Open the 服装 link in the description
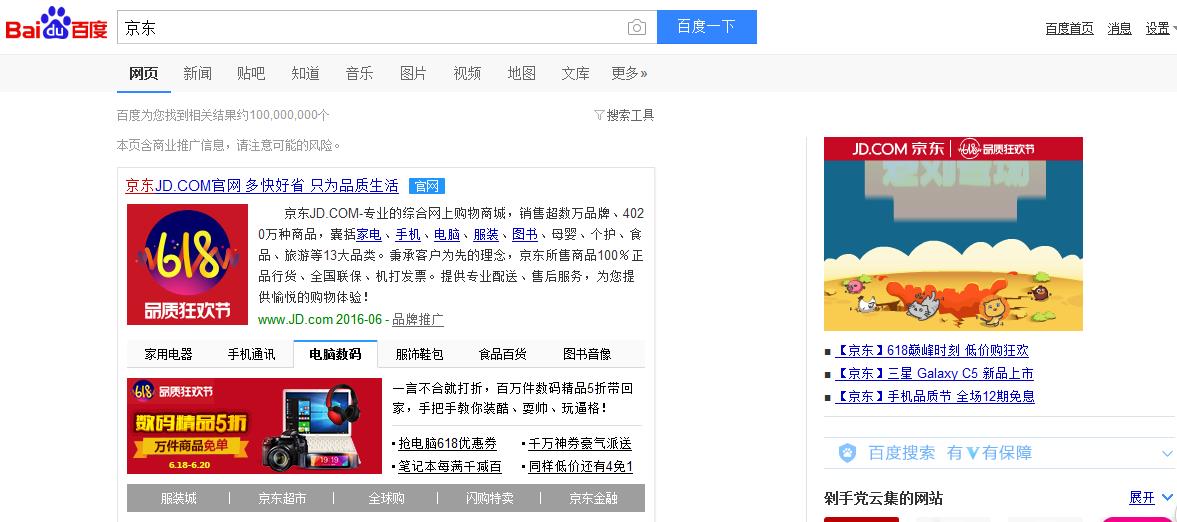The width and height of the screenshot is (1177, 522). point(486,234)
